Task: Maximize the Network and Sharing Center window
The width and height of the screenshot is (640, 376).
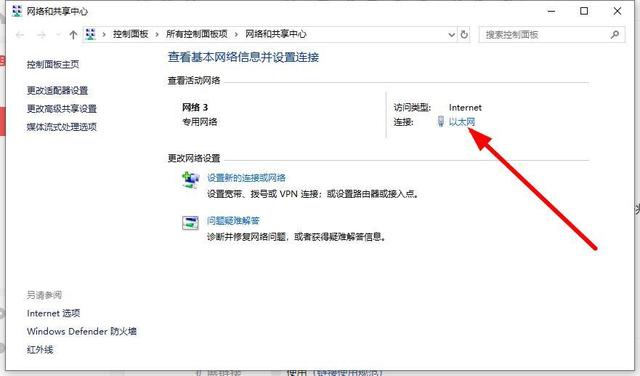Action: [x=584, y=11]
